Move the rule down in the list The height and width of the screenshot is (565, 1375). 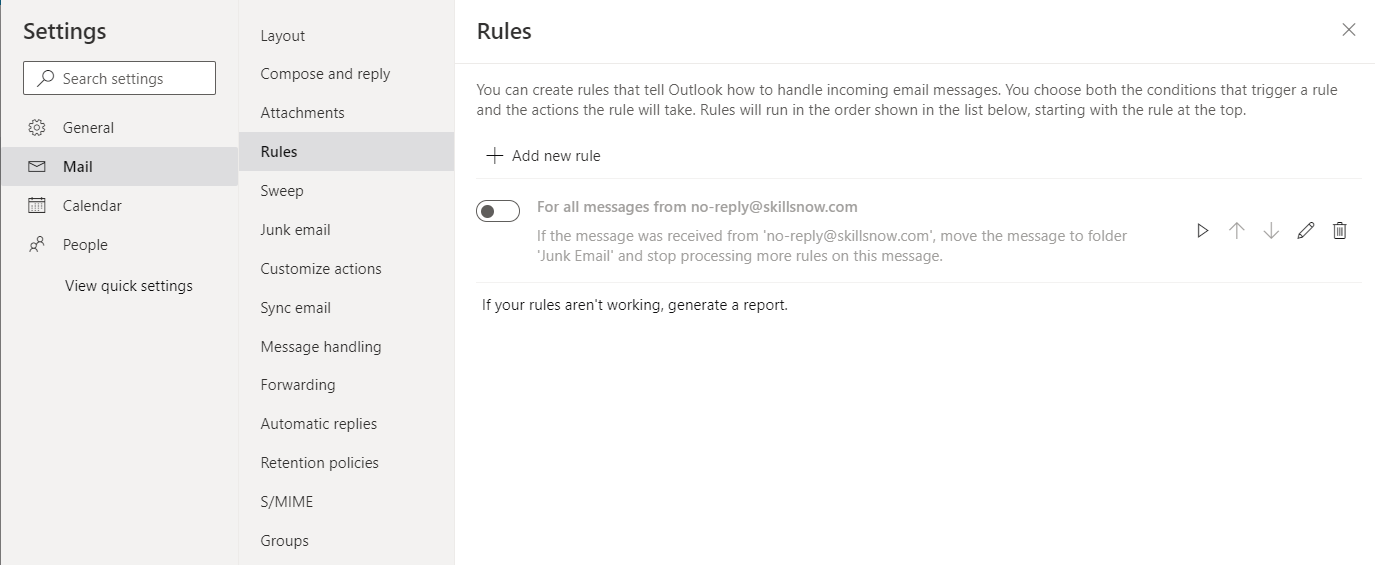(1271, 231)
